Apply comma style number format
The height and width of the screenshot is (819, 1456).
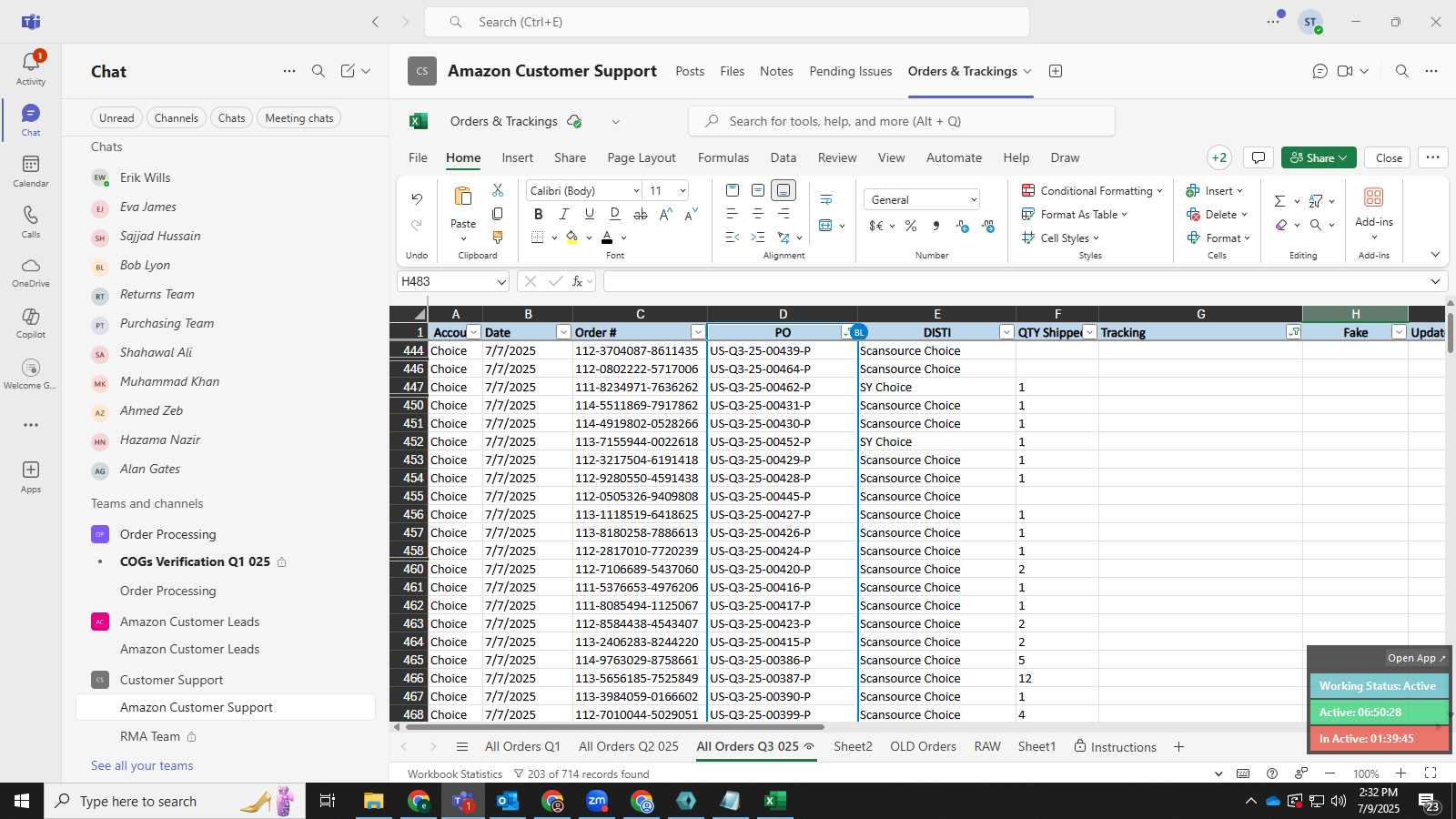pyautogui.click(x=936, y=226)
